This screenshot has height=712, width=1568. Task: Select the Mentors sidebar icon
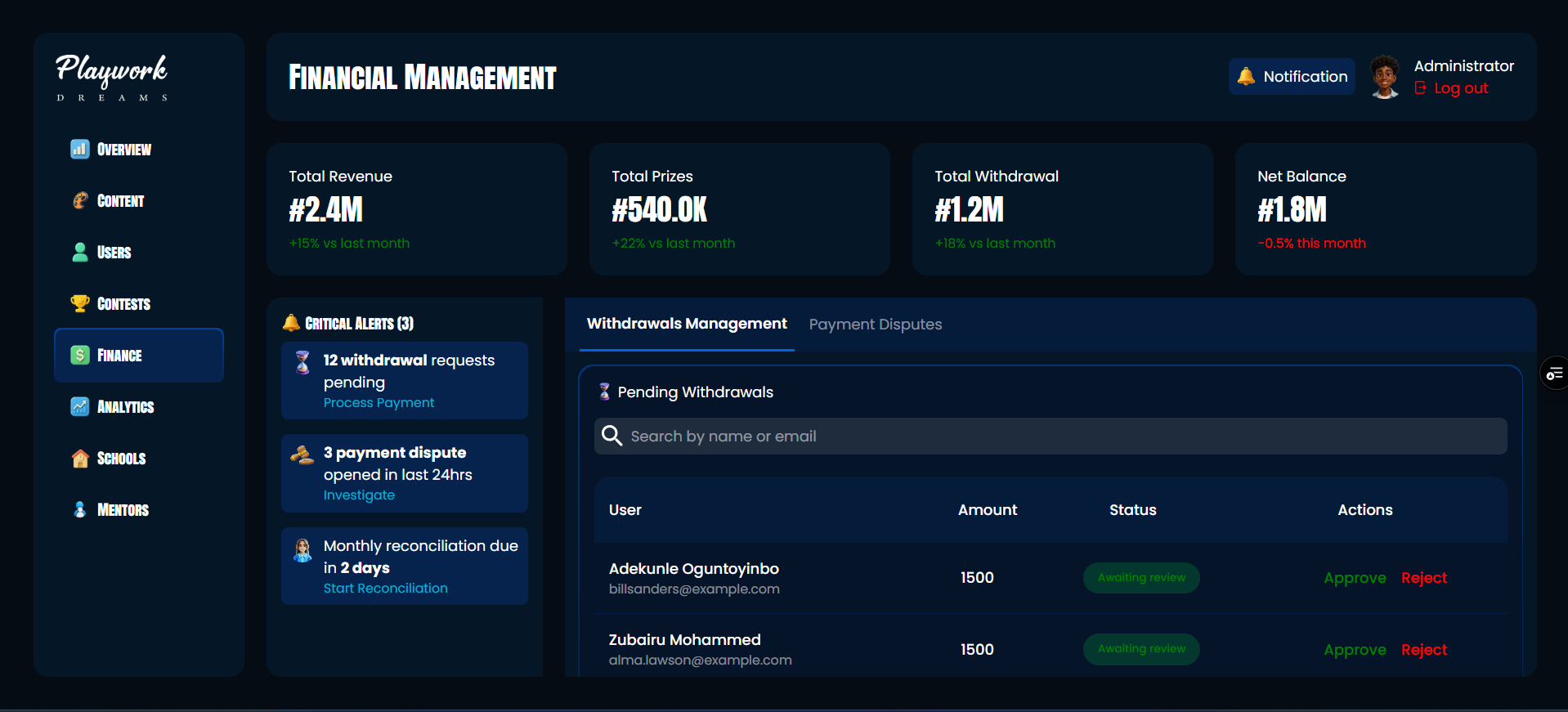point(79,509)
